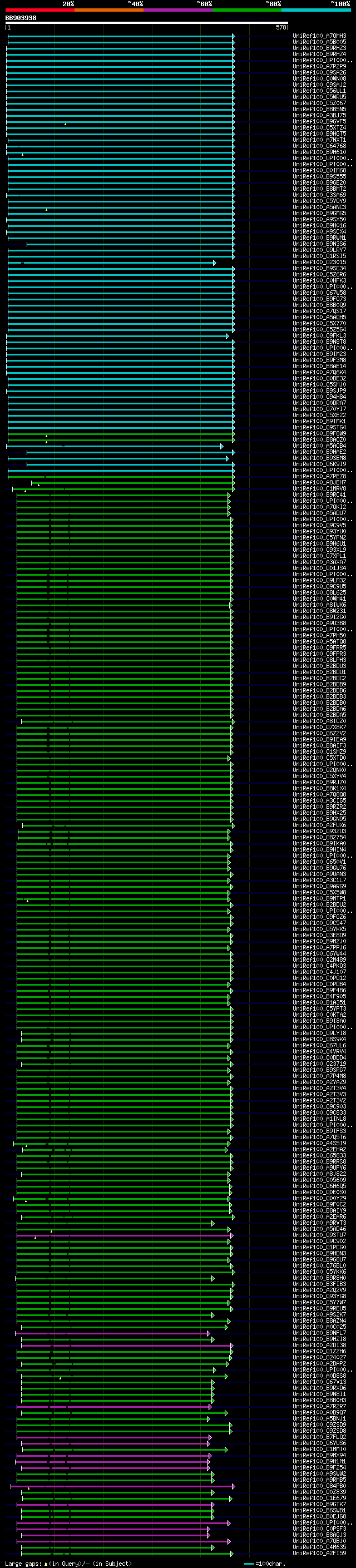Select hit label UniRef100_B9HGT5

point(319,133)
